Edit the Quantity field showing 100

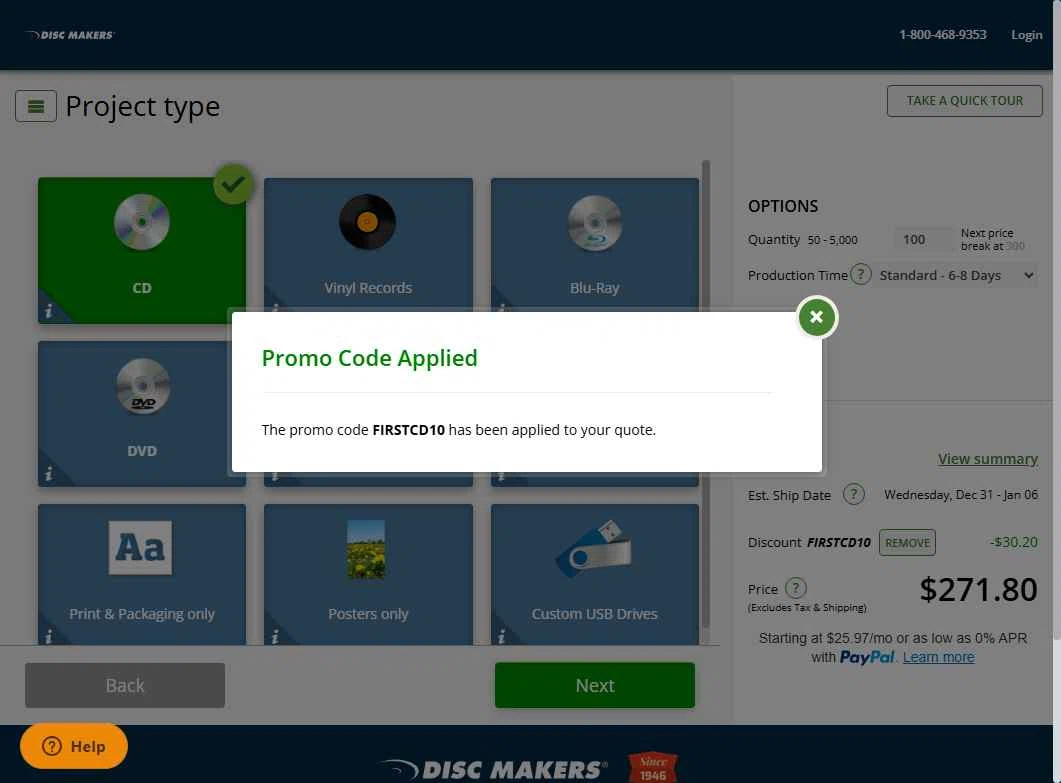coord(923,239)
